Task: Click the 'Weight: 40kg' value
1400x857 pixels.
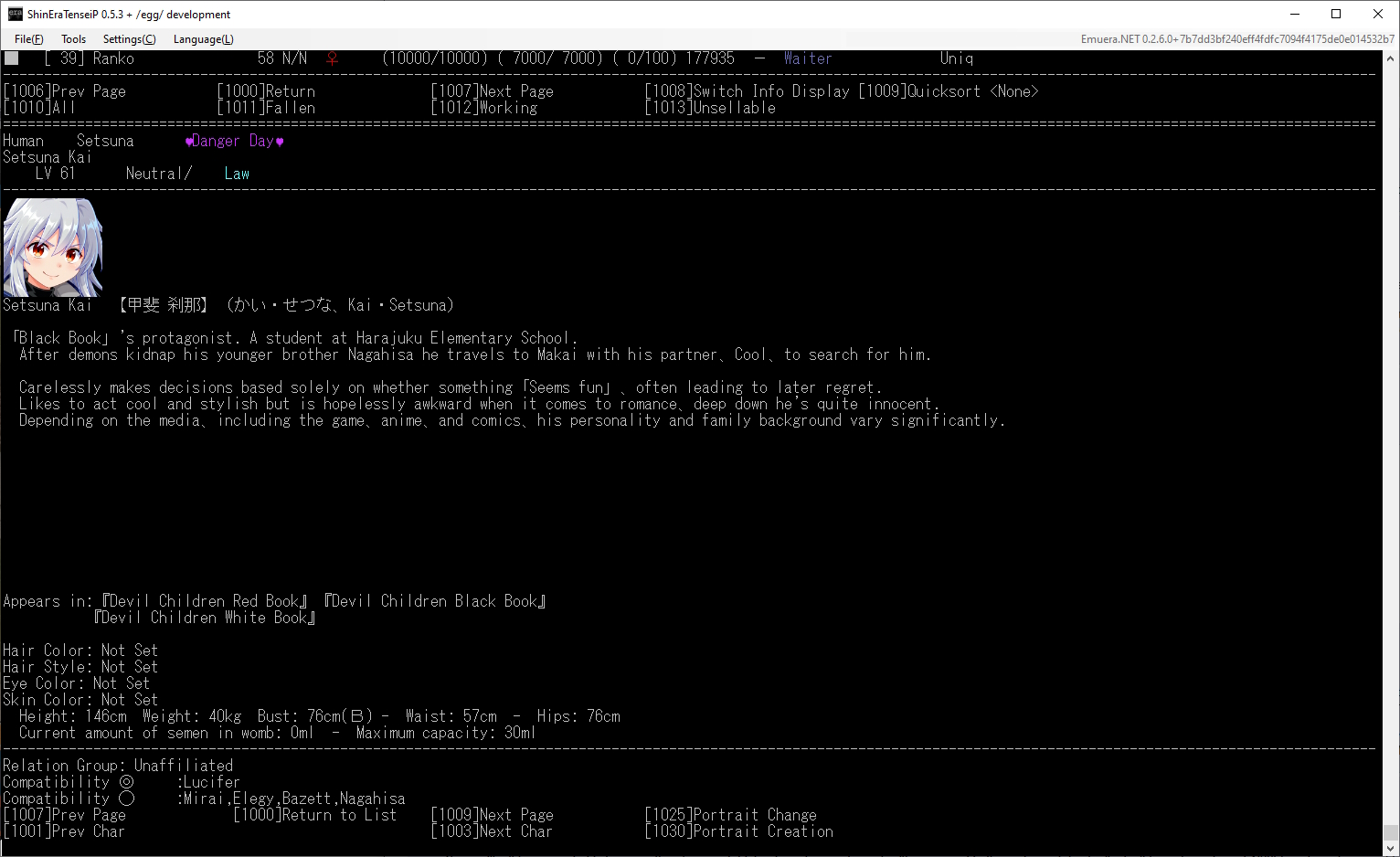Action: [x=192, y=716]
